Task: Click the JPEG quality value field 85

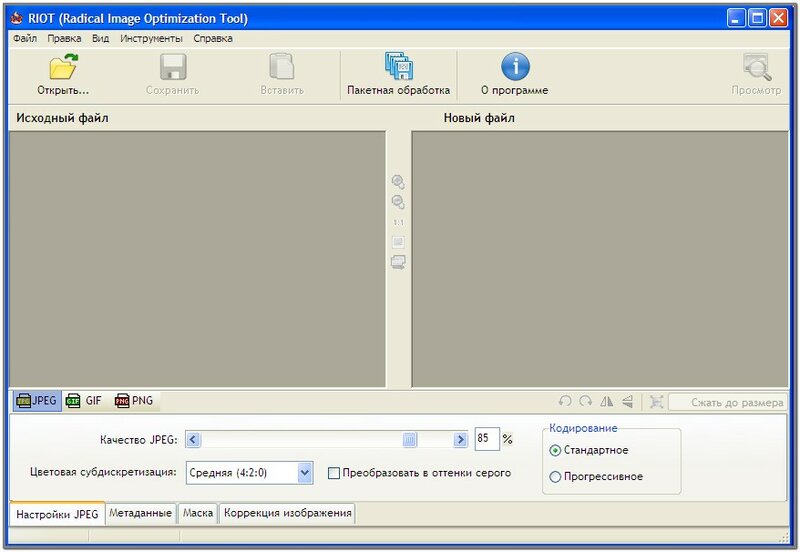Action: [x=487, y=439]
